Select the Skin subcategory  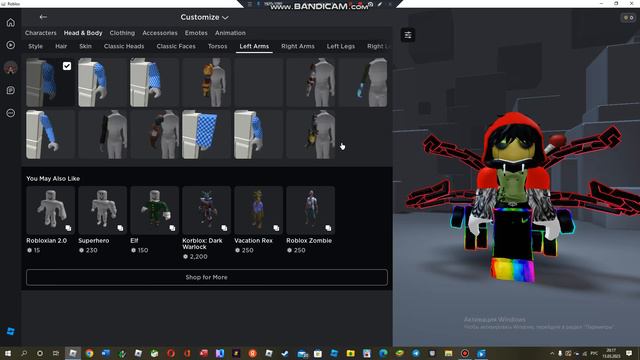tap(85, 46)
